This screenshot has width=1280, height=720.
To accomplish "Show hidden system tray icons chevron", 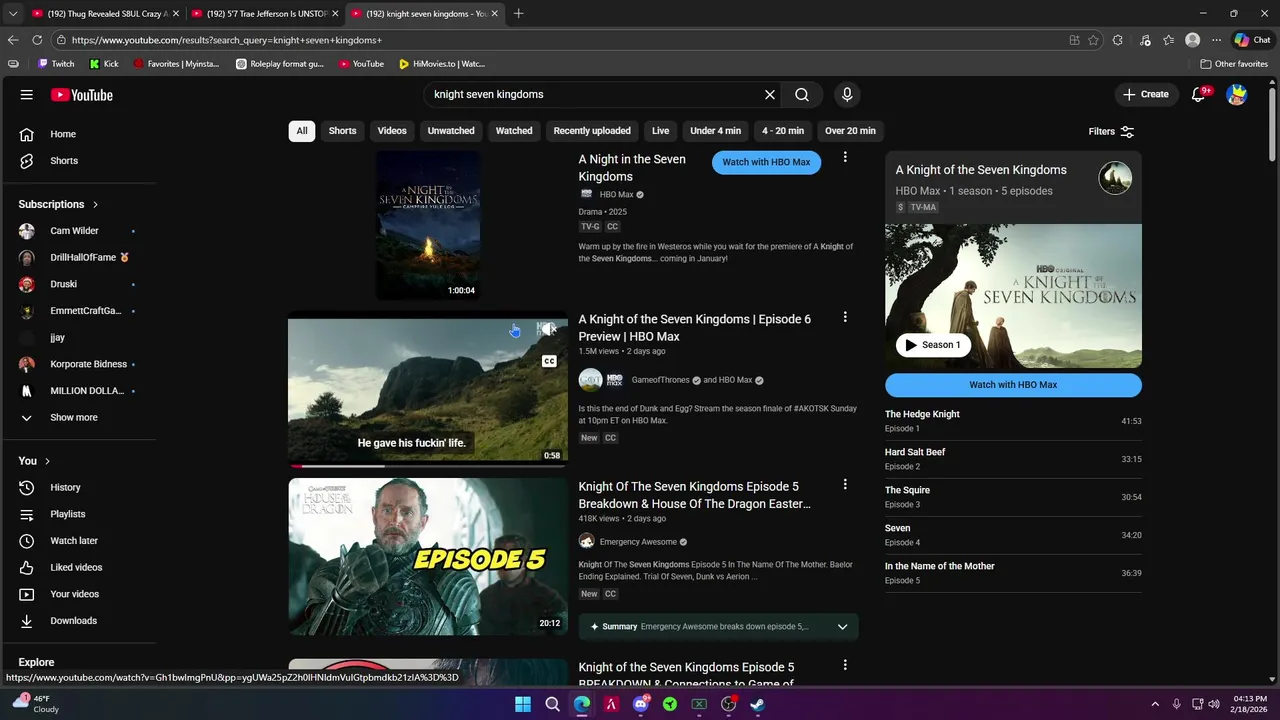I will (1155, 704).
